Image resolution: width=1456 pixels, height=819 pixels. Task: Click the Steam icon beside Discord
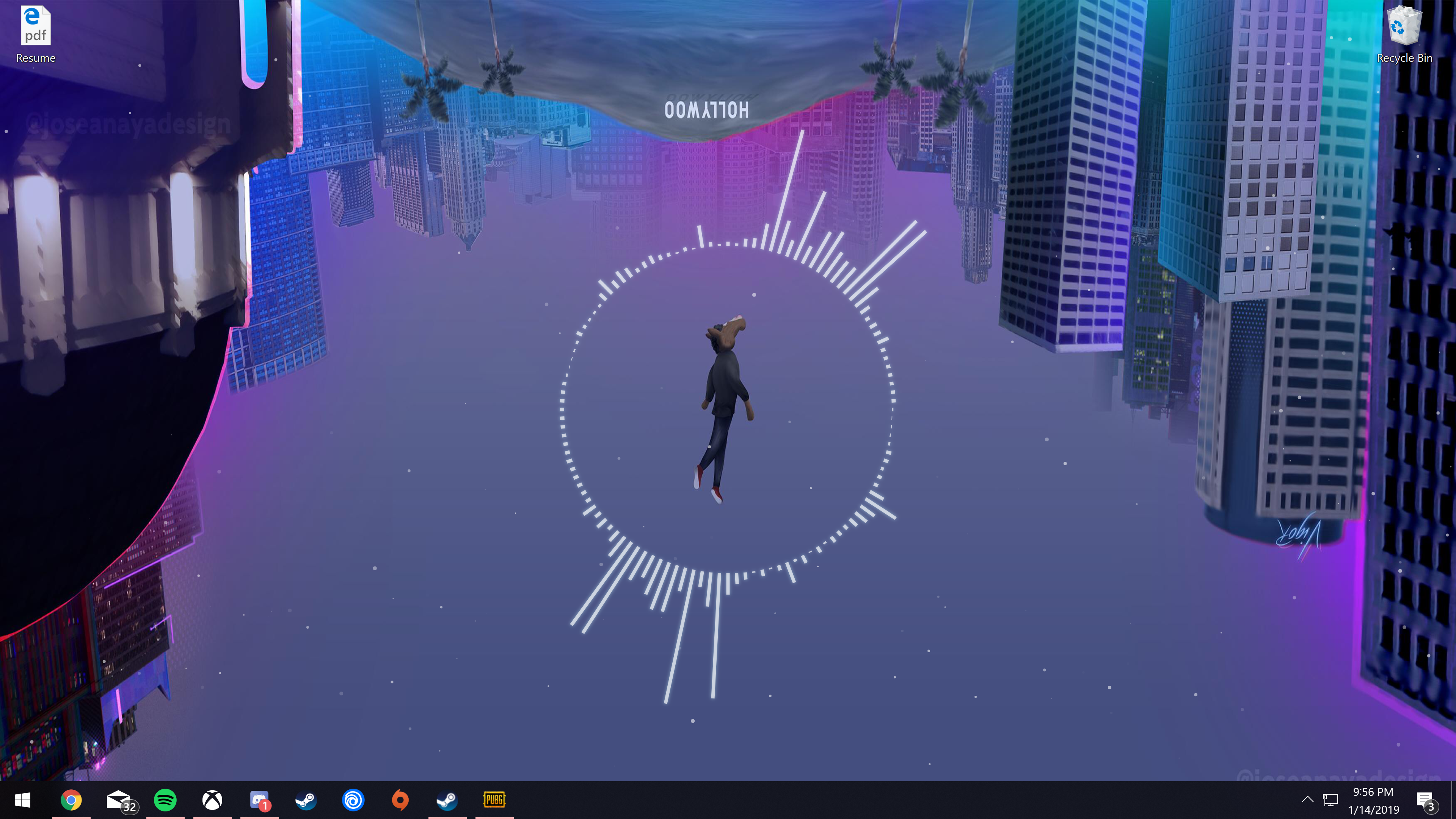[306, 800]
